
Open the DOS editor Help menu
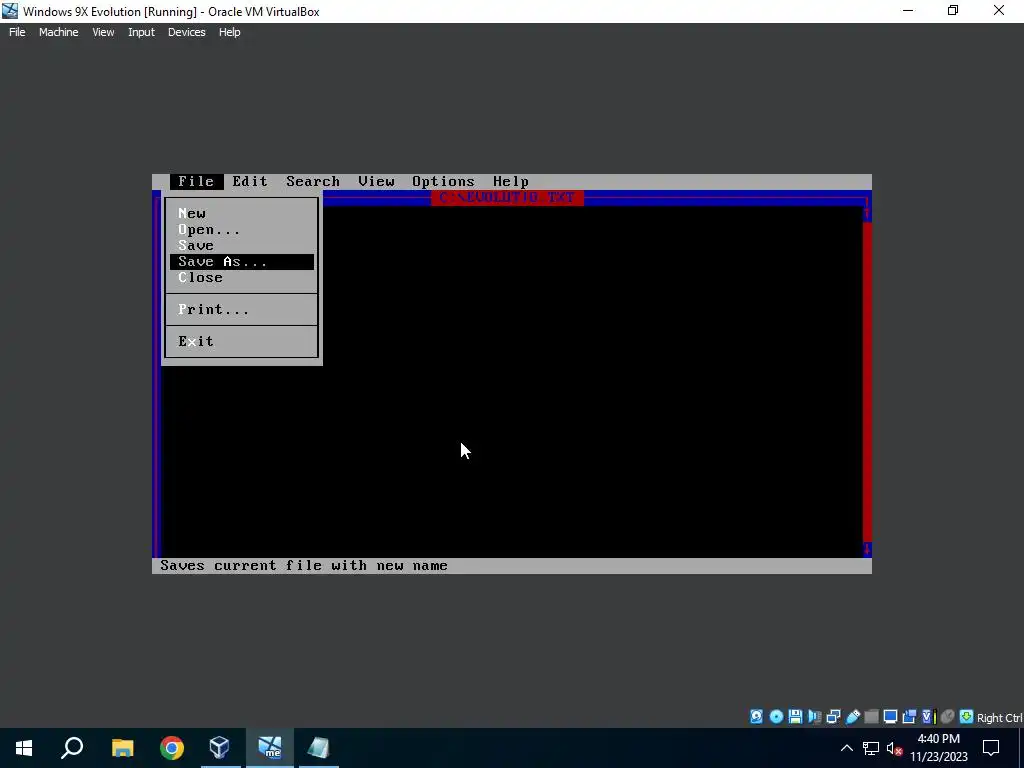pos(511,182)
